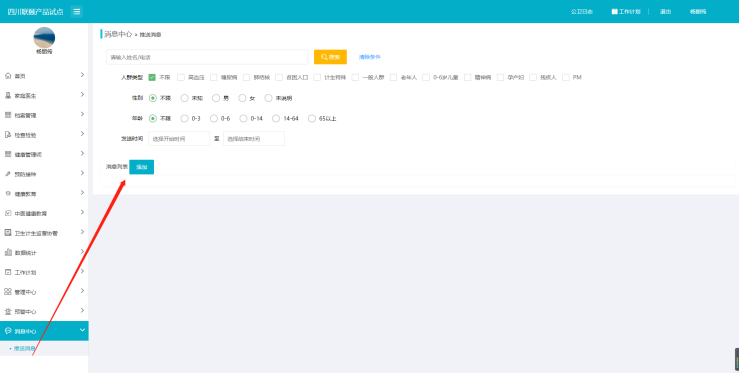
Task: Click the 预警中心 alarm icon in sidebar
Action: pos(8,311)
